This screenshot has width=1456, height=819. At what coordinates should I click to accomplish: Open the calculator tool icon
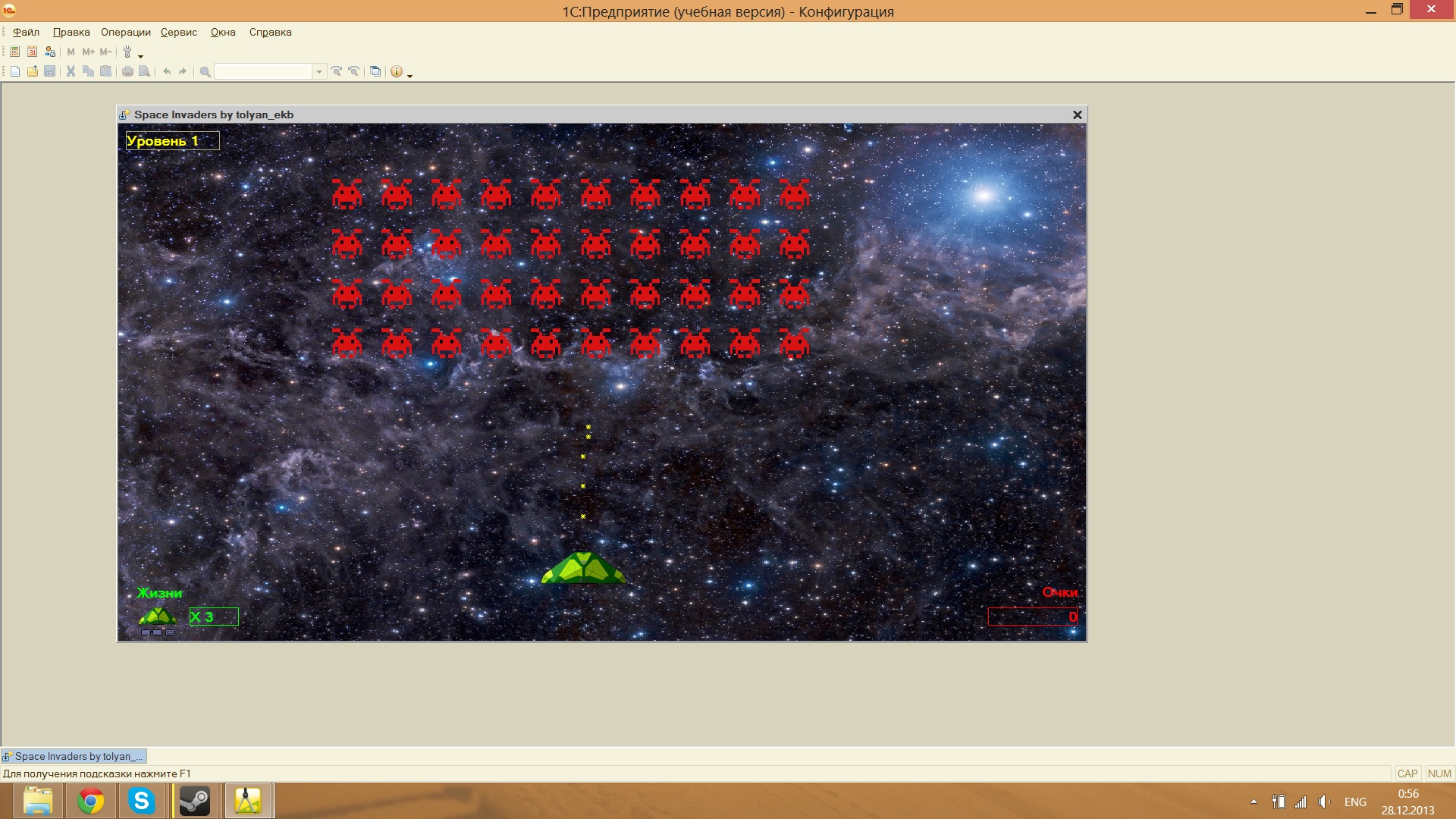14,52
